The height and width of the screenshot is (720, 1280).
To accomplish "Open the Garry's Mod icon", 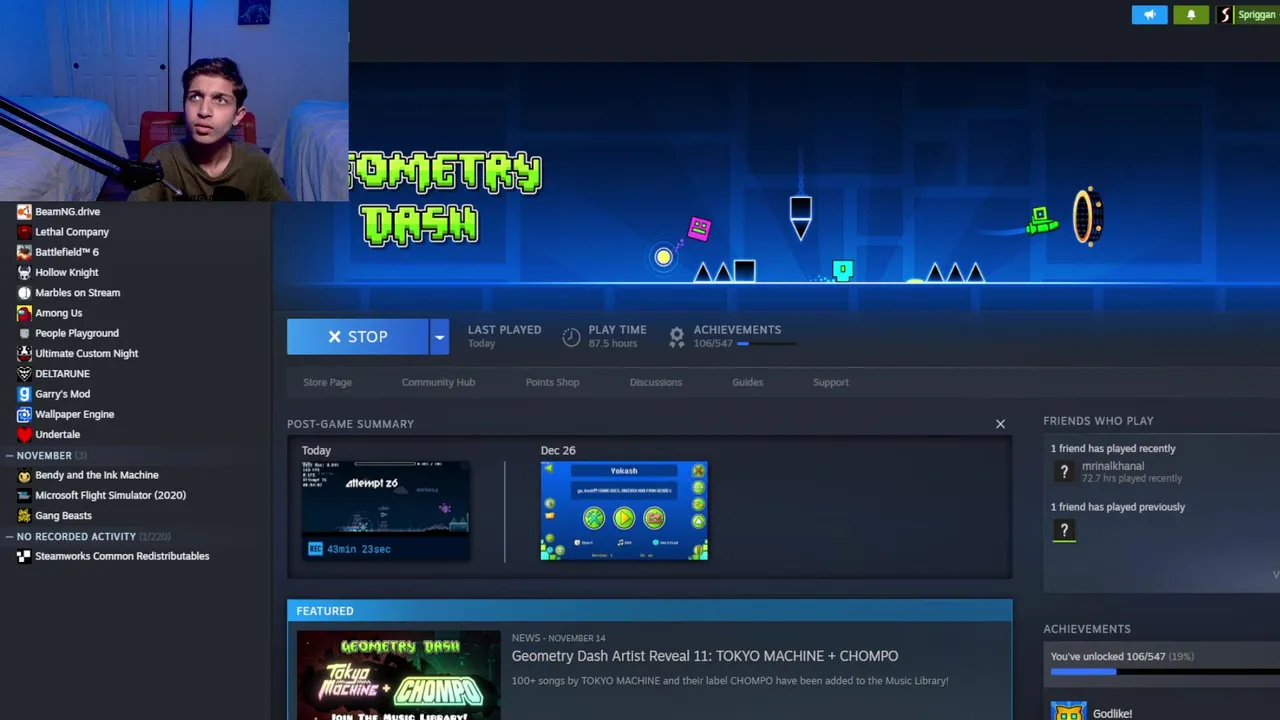I will click(x=24, y=394).
